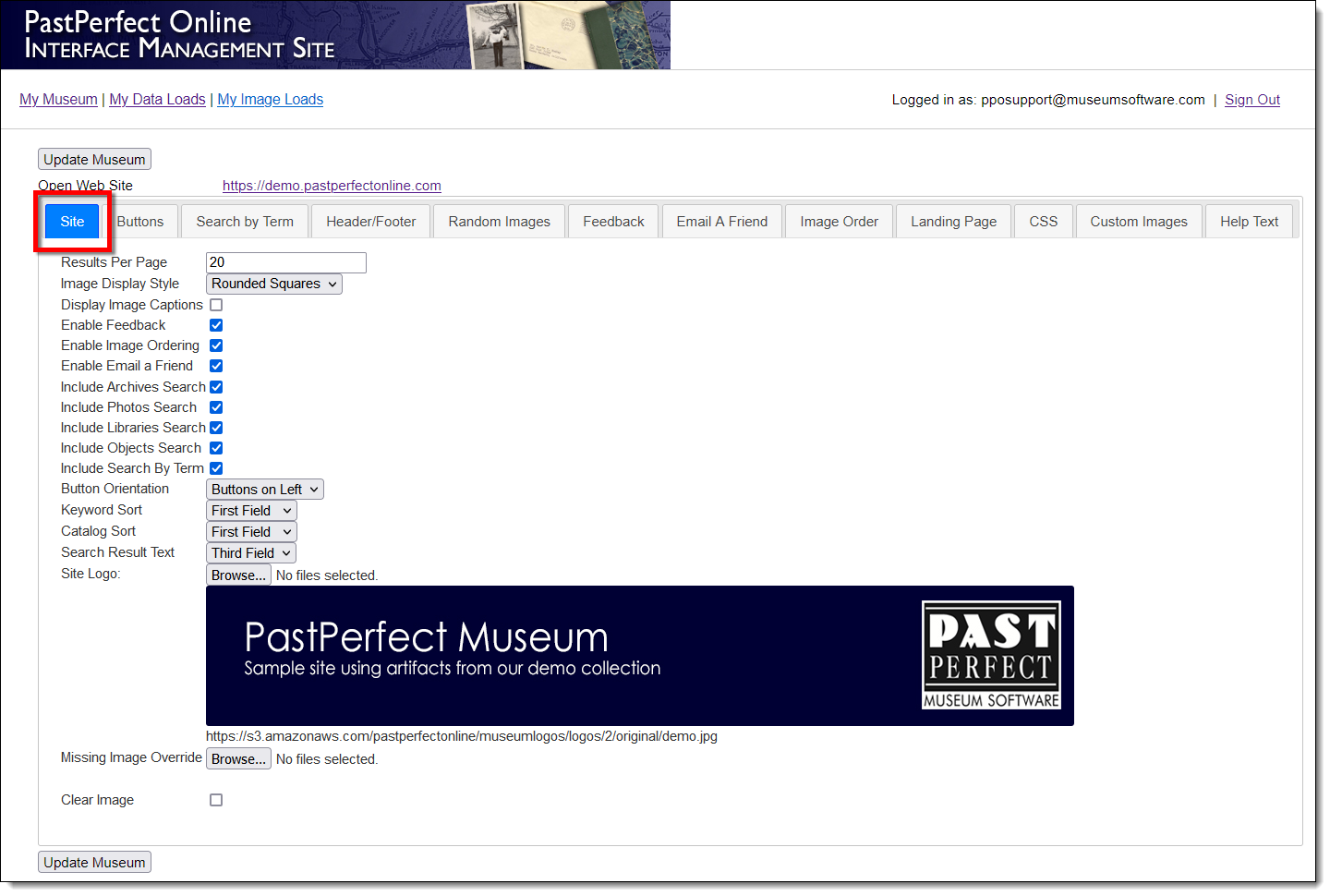Screen dimensions: 1330x896
Task: Click the Sign Out link
Action: pos(1251,100)
